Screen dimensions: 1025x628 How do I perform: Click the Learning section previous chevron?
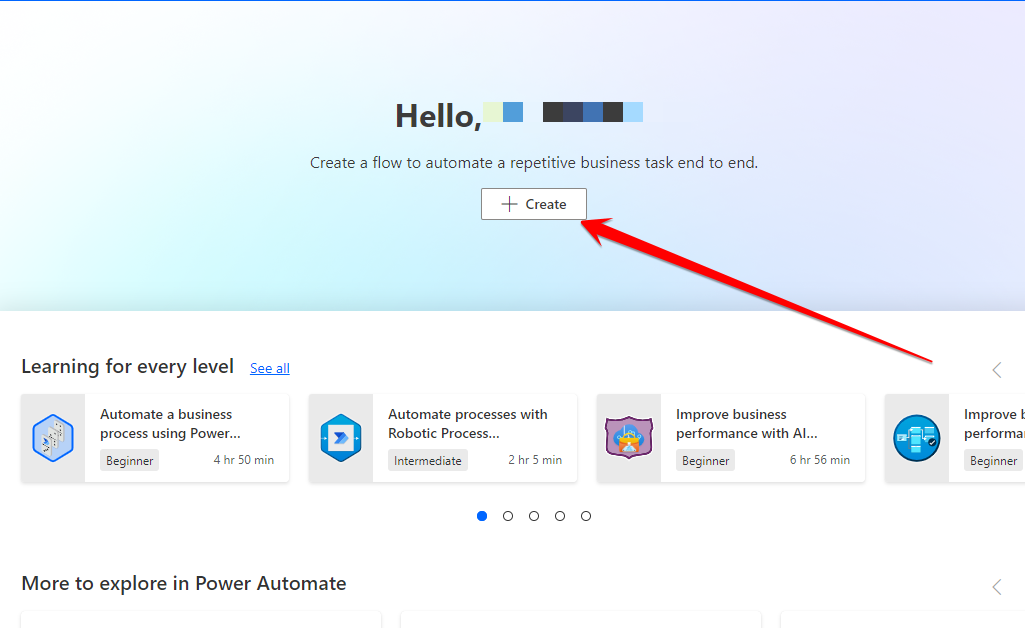tap(997, 370)
